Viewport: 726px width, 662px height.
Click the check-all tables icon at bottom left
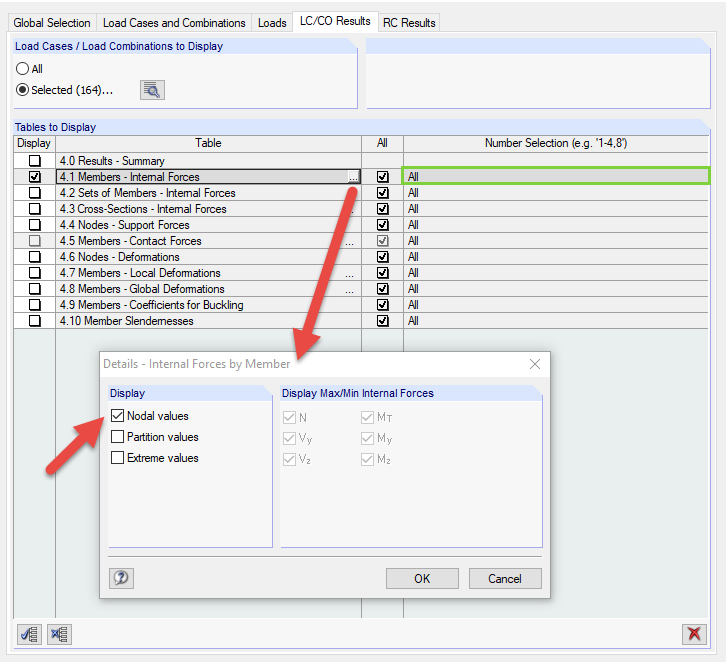click(x=30, y=634)
